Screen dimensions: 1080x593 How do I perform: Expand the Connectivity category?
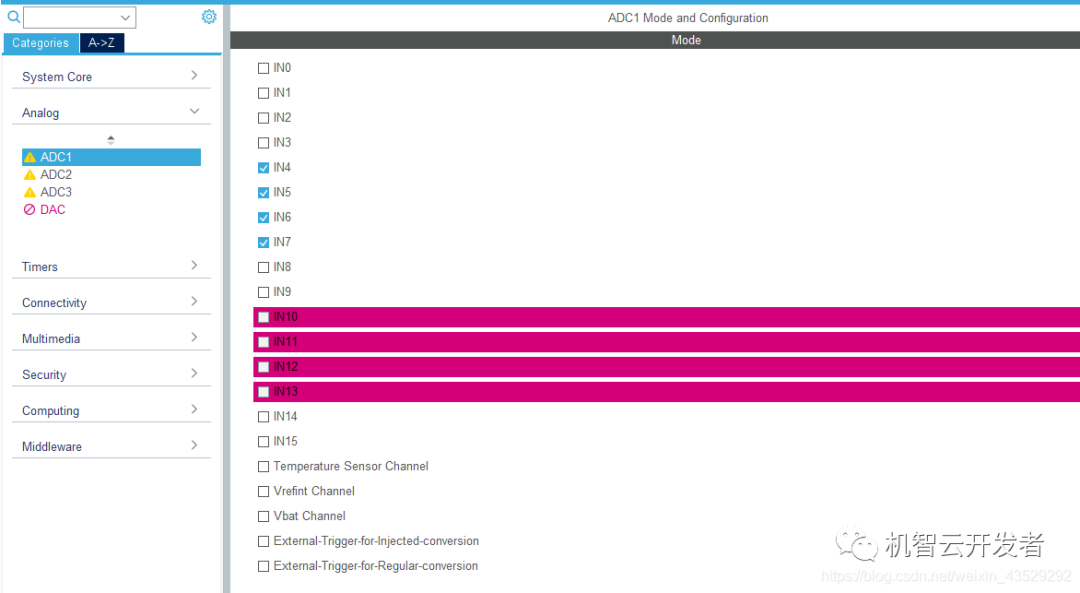pyautogui.click(x=111, y=302)
